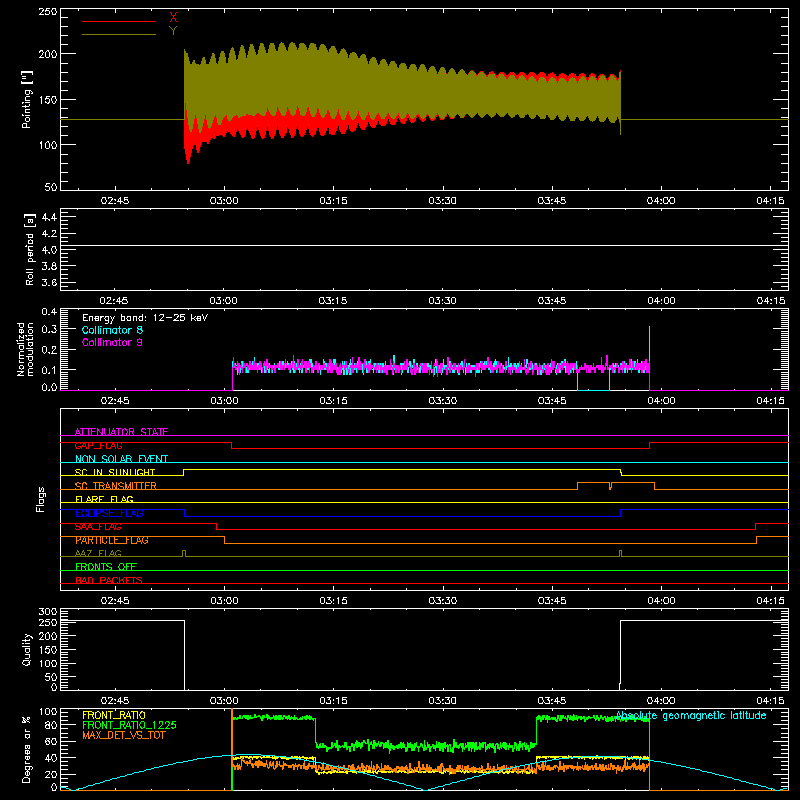Viewport: 800px width, 800px height.
Task: Click the 03:15 tick under the modulation plot
Action: tap(333, 401)
